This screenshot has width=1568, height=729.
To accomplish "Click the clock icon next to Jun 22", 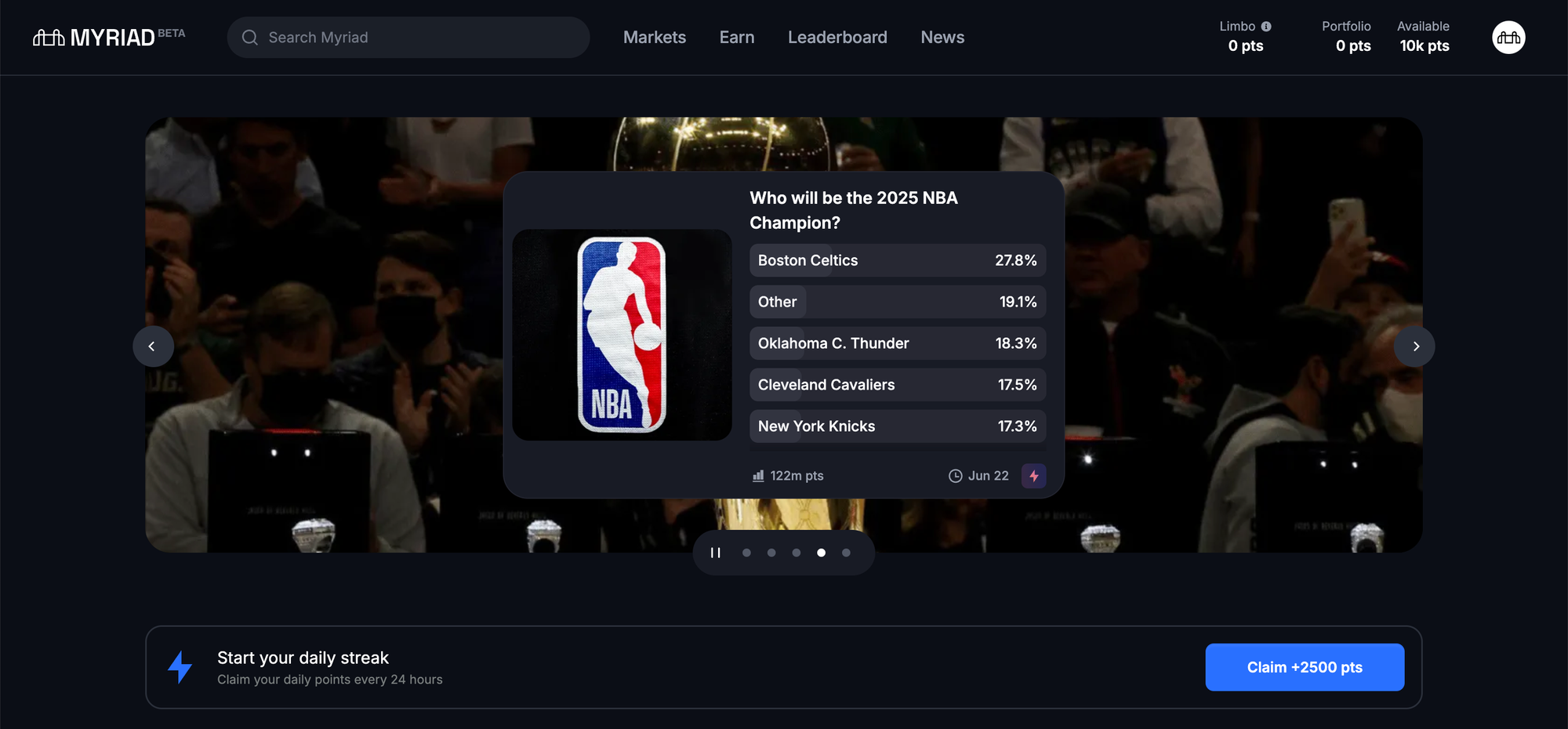I will pos(955,476).
